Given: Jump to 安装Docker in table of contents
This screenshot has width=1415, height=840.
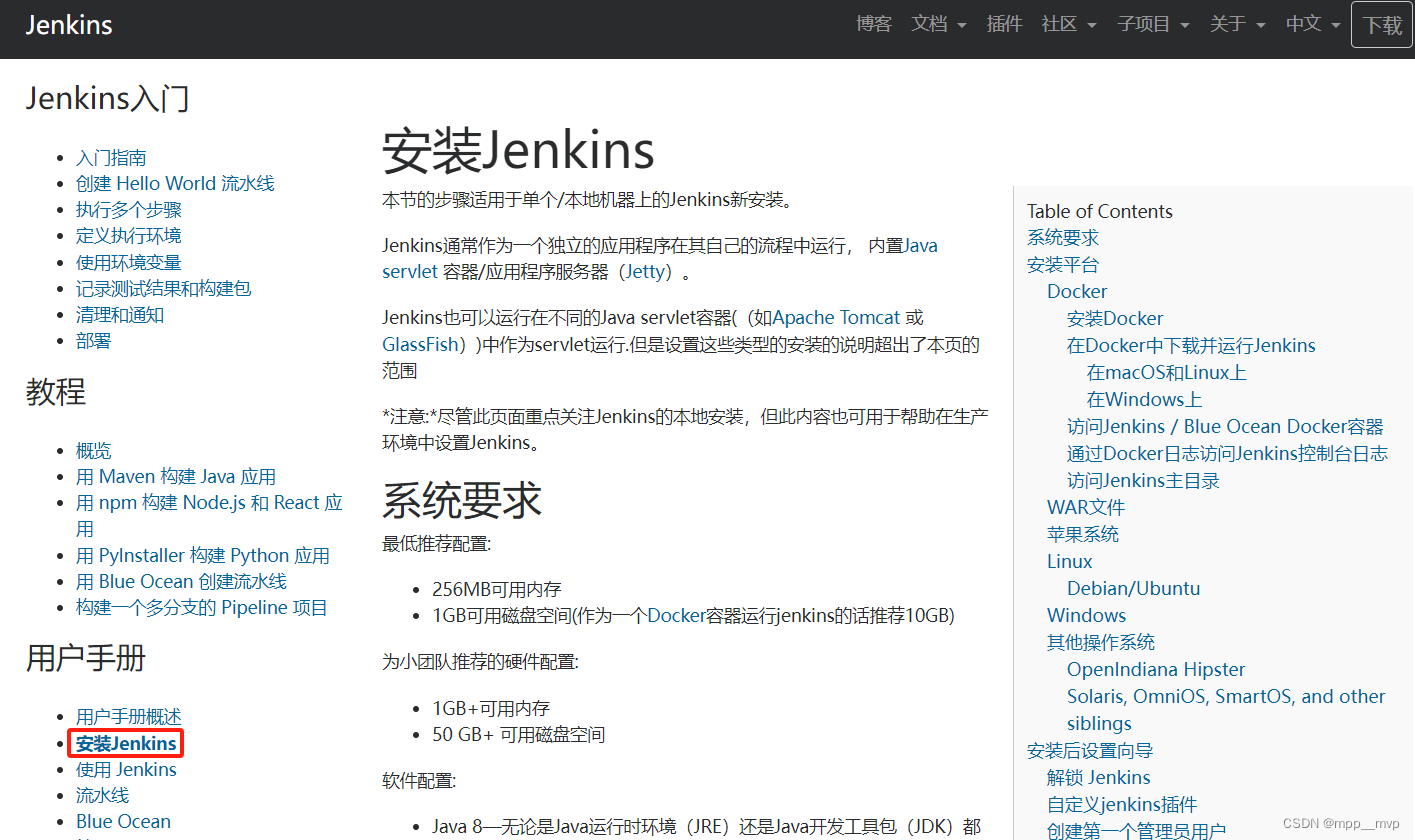Looking at the screenshot, I should 1115,318.
